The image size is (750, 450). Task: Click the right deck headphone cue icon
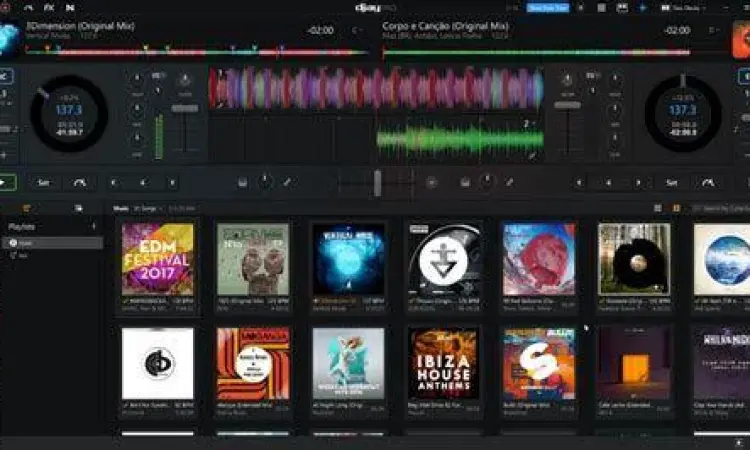(464, 183)
